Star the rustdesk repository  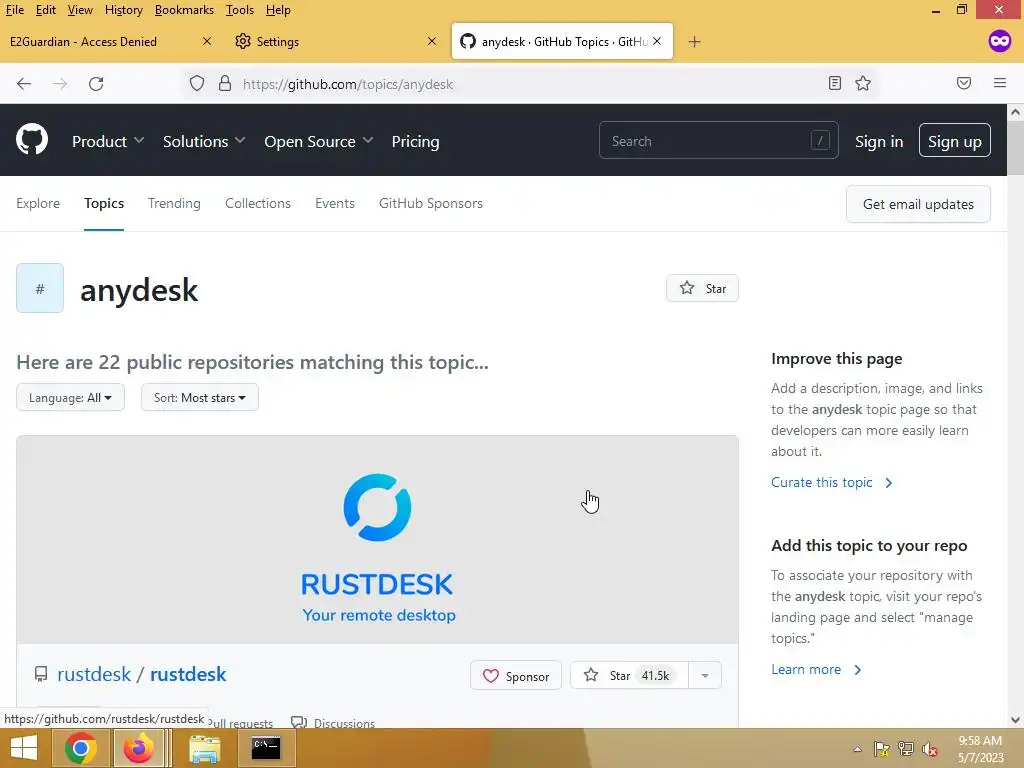coord(629,675)
